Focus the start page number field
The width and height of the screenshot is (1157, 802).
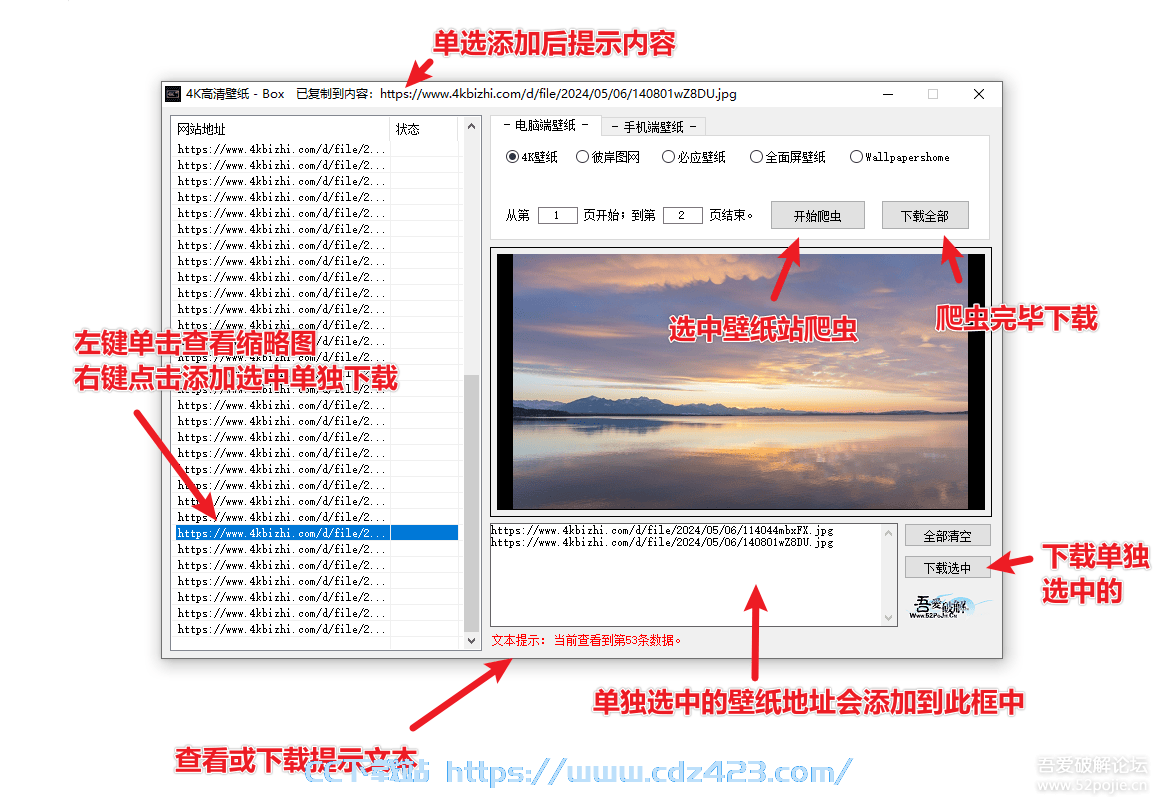click(x=557, y=215)
